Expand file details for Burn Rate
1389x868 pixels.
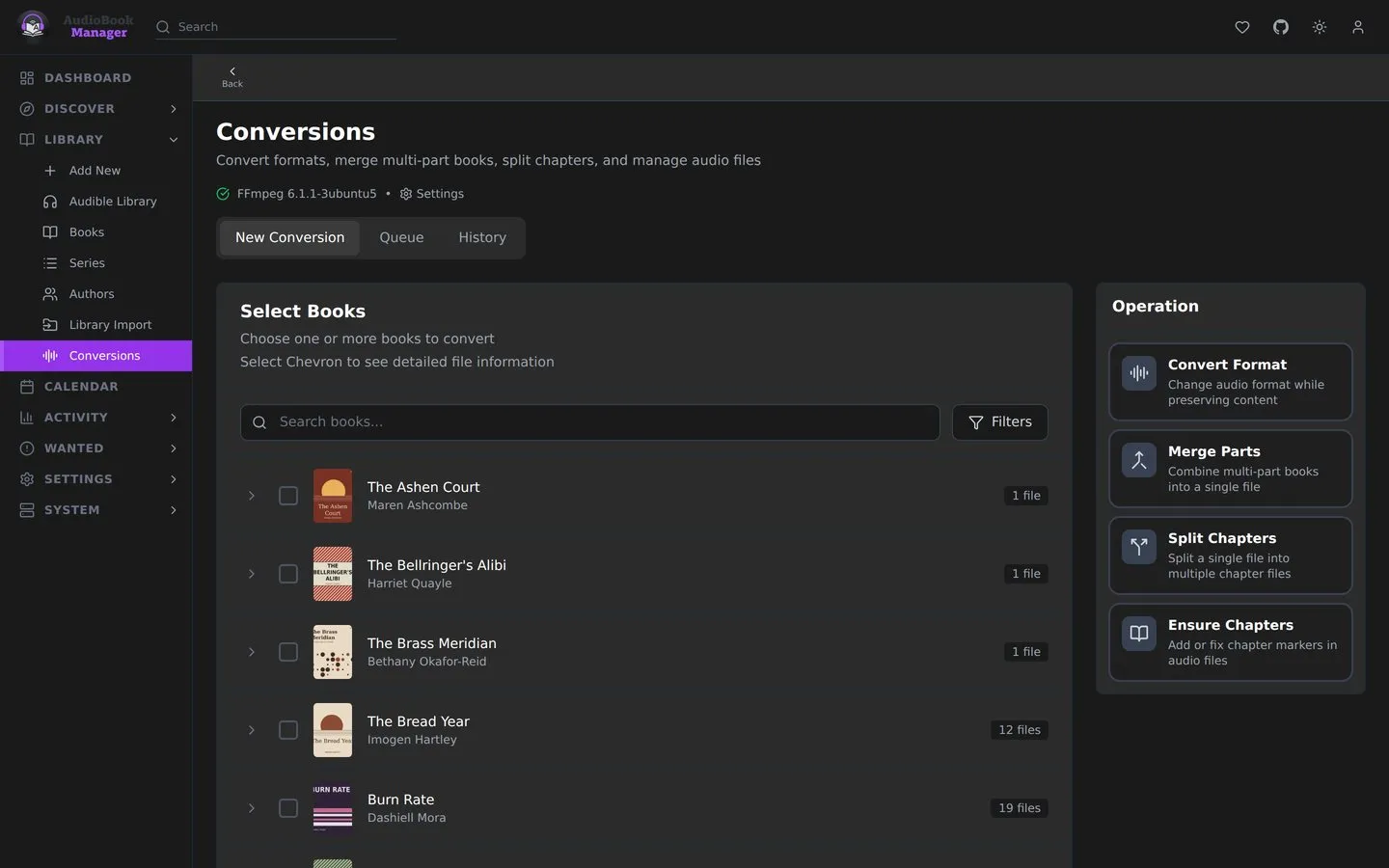point(252,808)
